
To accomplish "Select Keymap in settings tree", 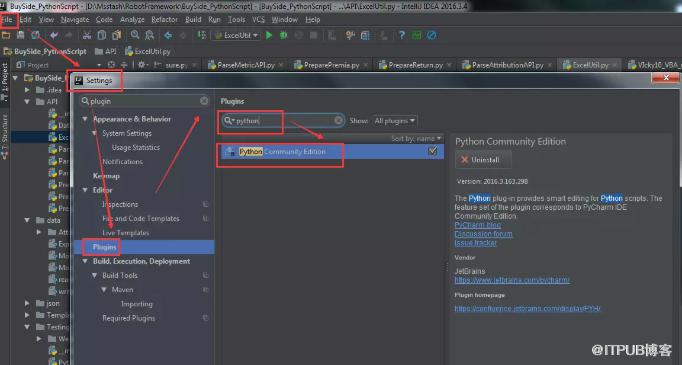I will [x=106, y=176].
